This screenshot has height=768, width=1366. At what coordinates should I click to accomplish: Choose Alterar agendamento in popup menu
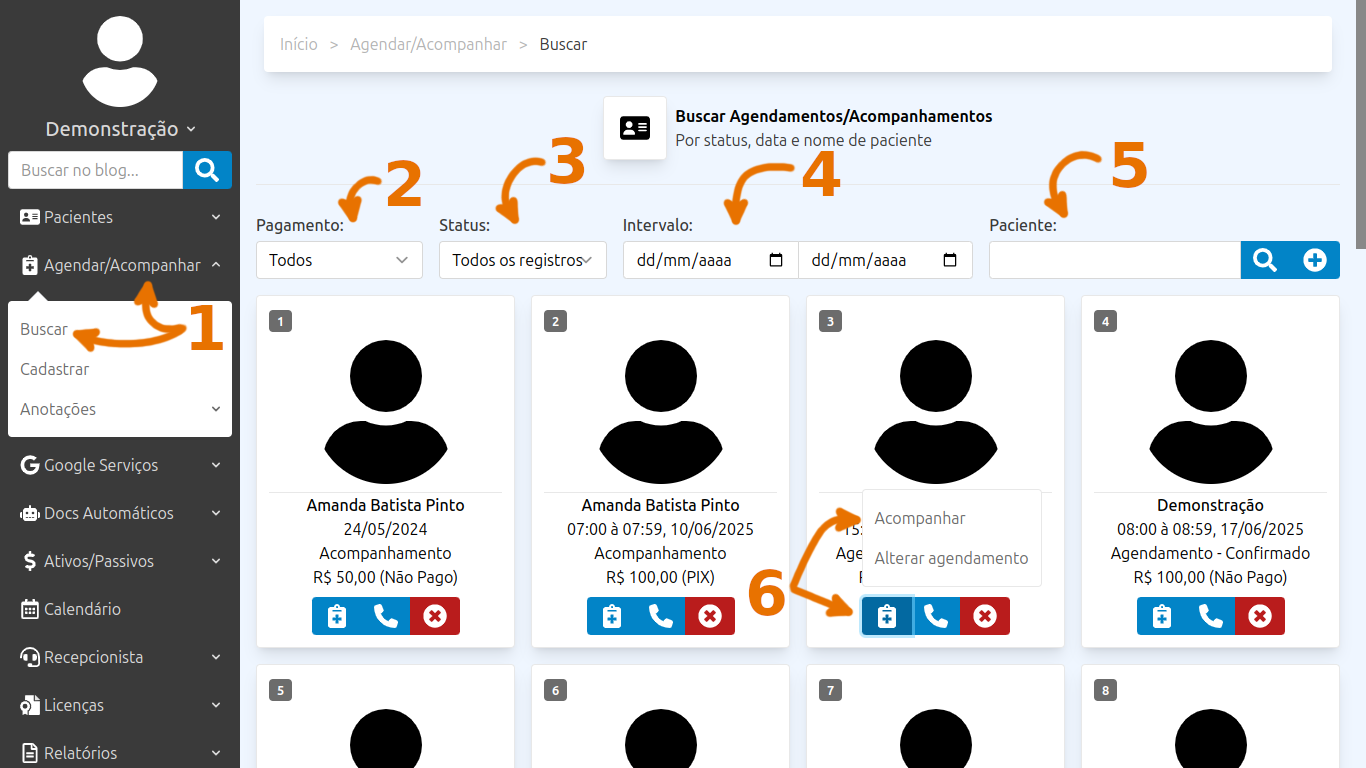(951, 558)
